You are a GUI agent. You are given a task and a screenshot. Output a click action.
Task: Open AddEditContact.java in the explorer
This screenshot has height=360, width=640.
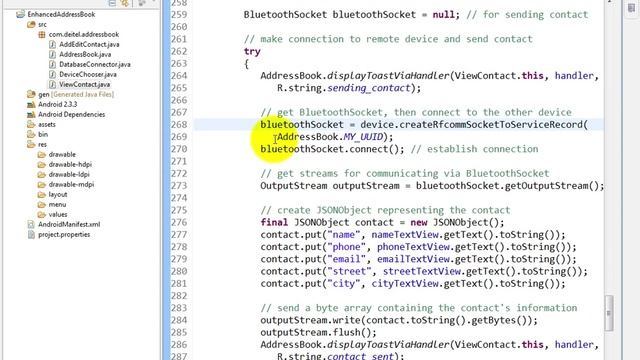(x=89, y=44)
